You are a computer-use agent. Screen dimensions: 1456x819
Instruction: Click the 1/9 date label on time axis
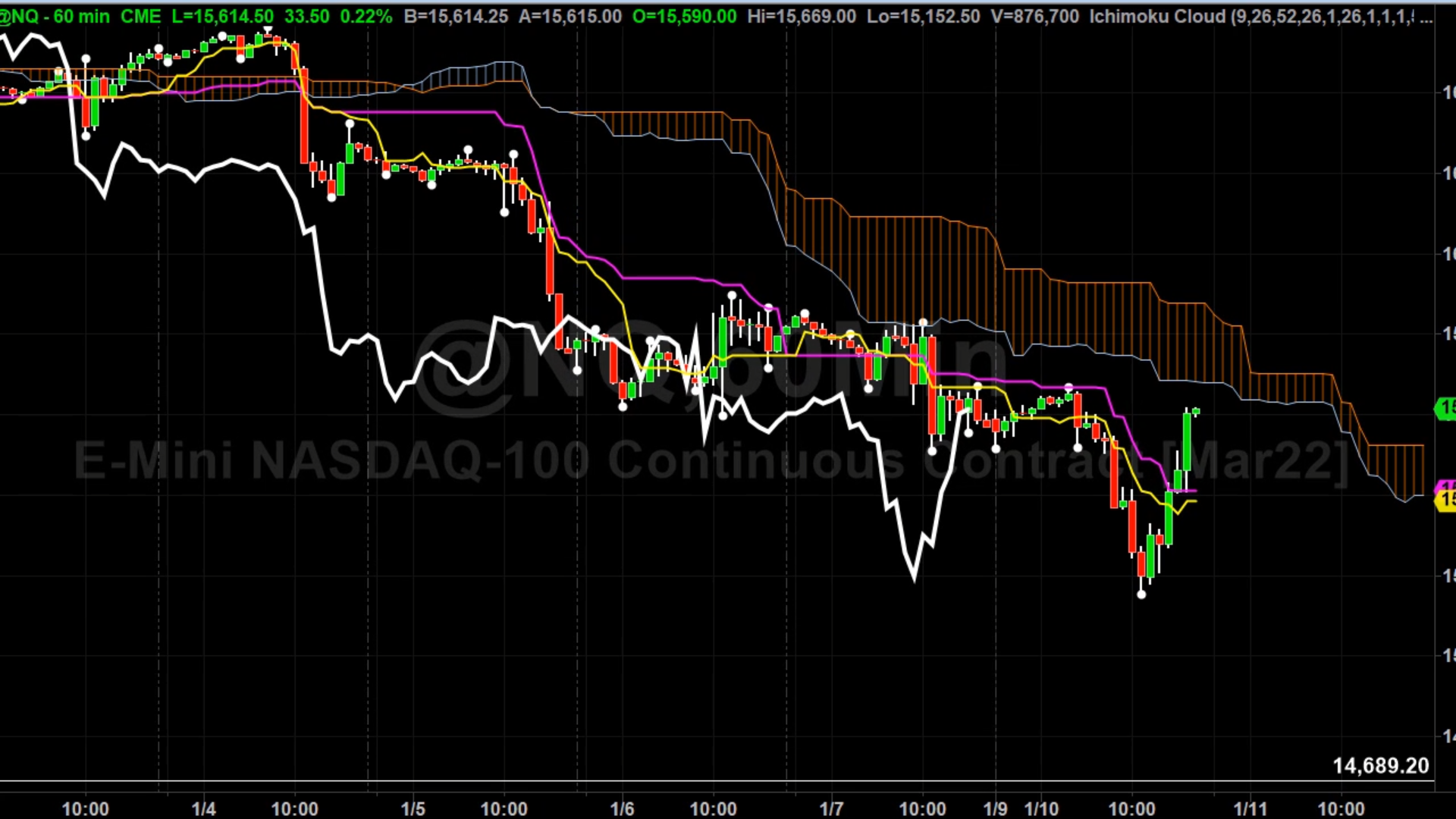point(995,808)
